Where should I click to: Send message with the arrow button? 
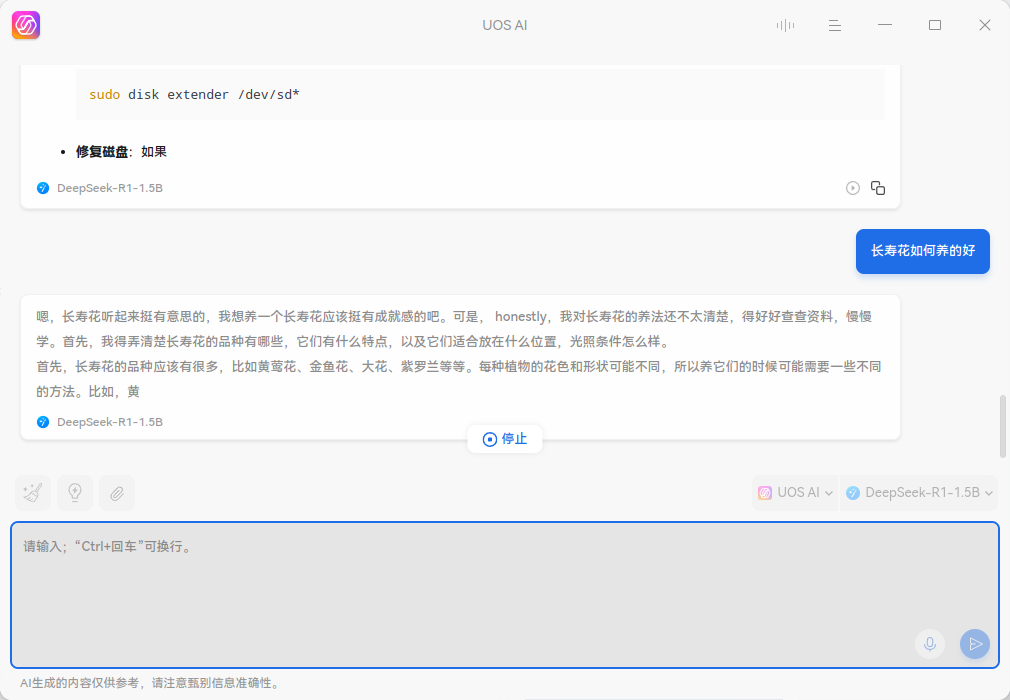pos(975,644)
